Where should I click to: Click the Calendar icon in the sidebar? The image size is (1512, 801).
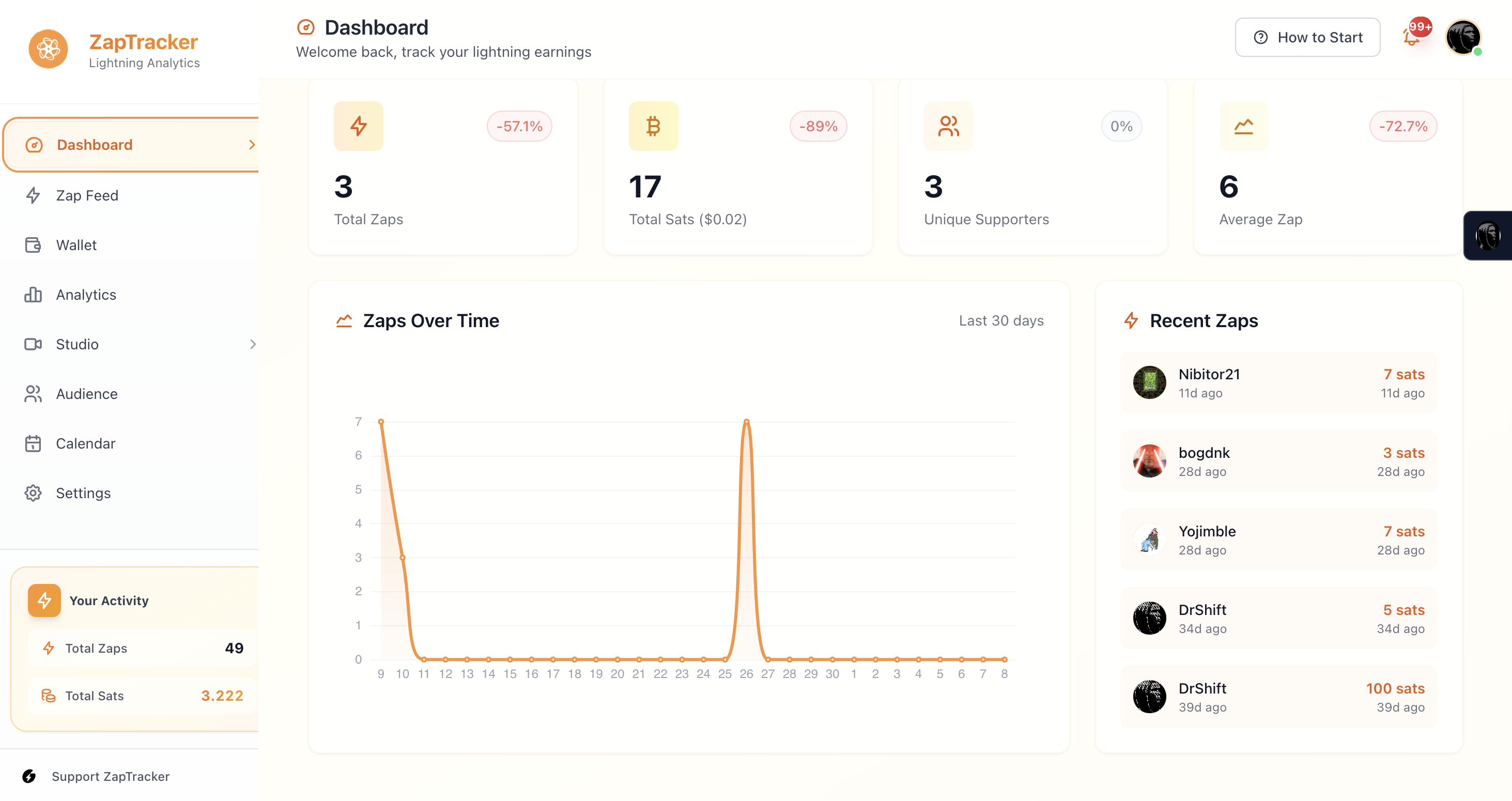[33, 443]
